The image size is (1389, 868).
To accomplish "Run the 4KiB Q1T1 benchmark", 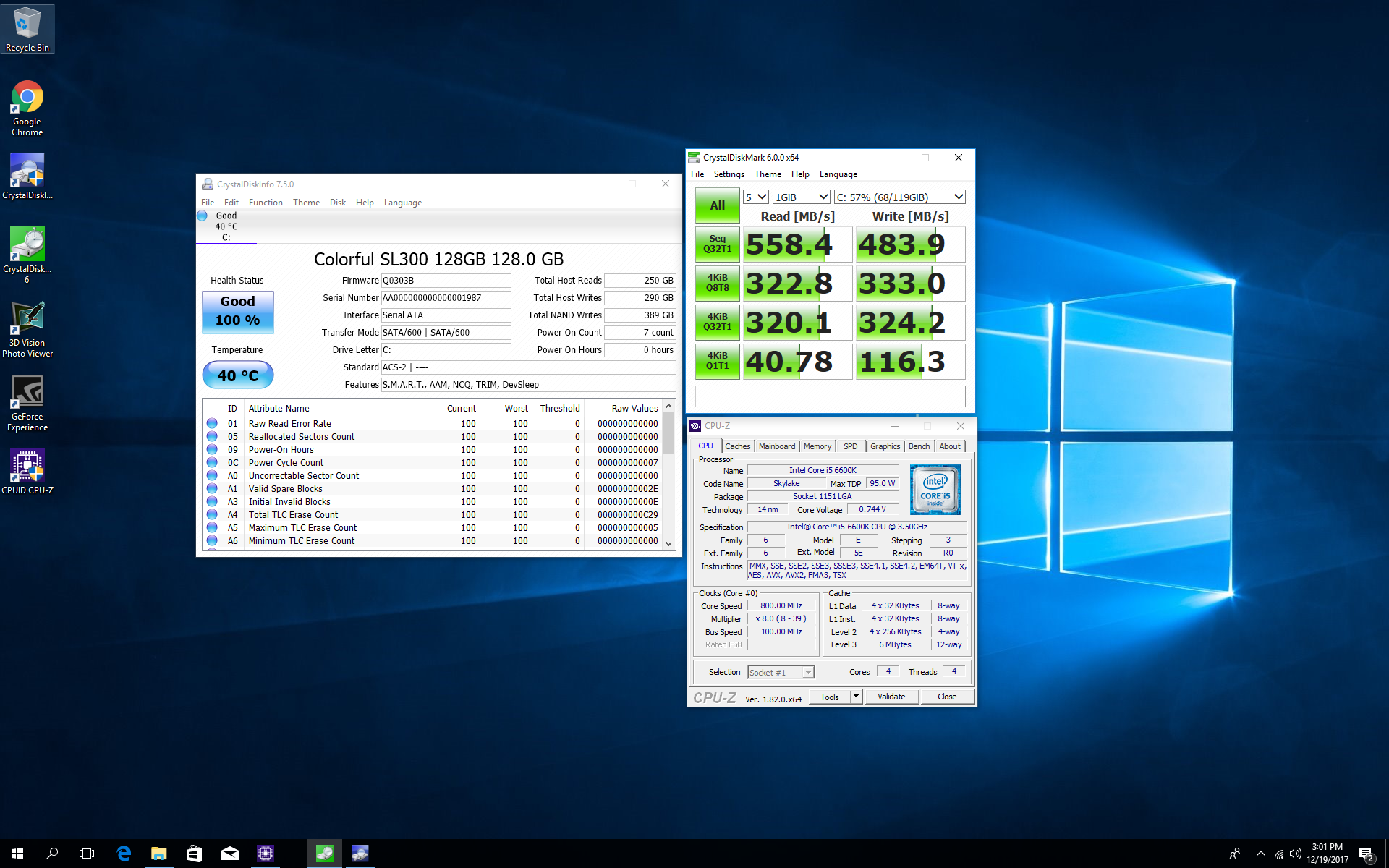I will coord(718,361).
